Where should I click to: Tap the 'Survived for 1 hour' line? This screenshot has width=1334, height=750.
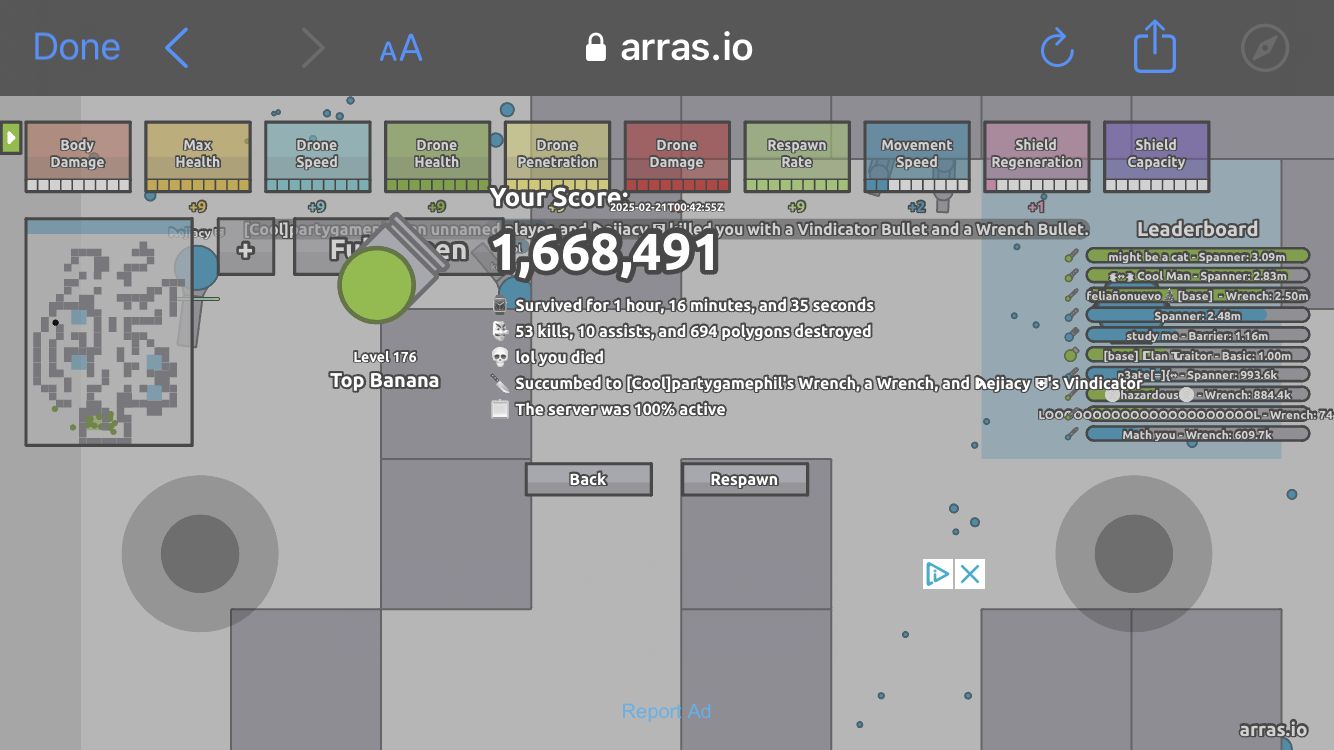click(x=695, y=305)
